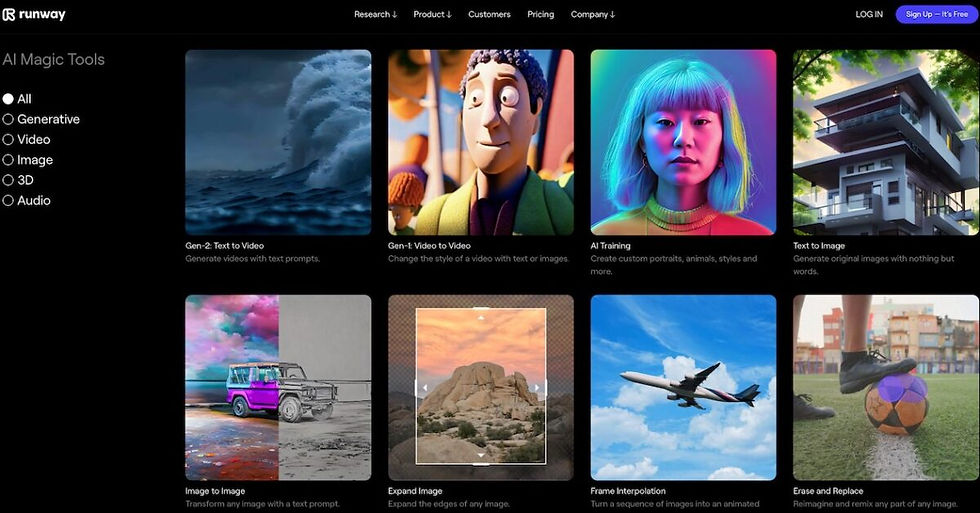Select the Audio filter radio button
This screenshot has height=513, width=980.
click(8, 201)
